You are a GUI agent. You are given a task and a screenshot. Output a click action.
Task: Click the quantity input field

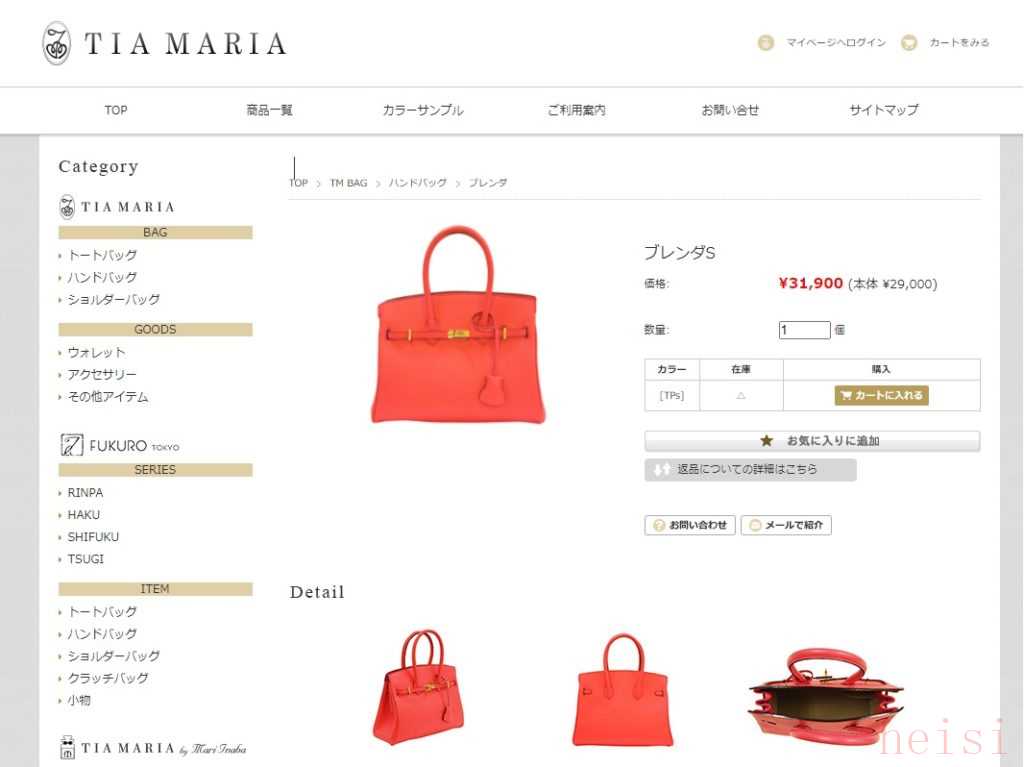[804, 330]
